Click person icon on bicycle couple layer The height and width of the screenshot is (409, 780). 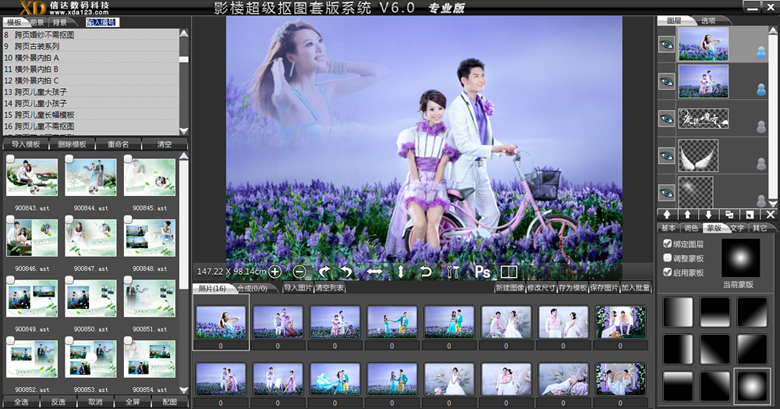761,90
